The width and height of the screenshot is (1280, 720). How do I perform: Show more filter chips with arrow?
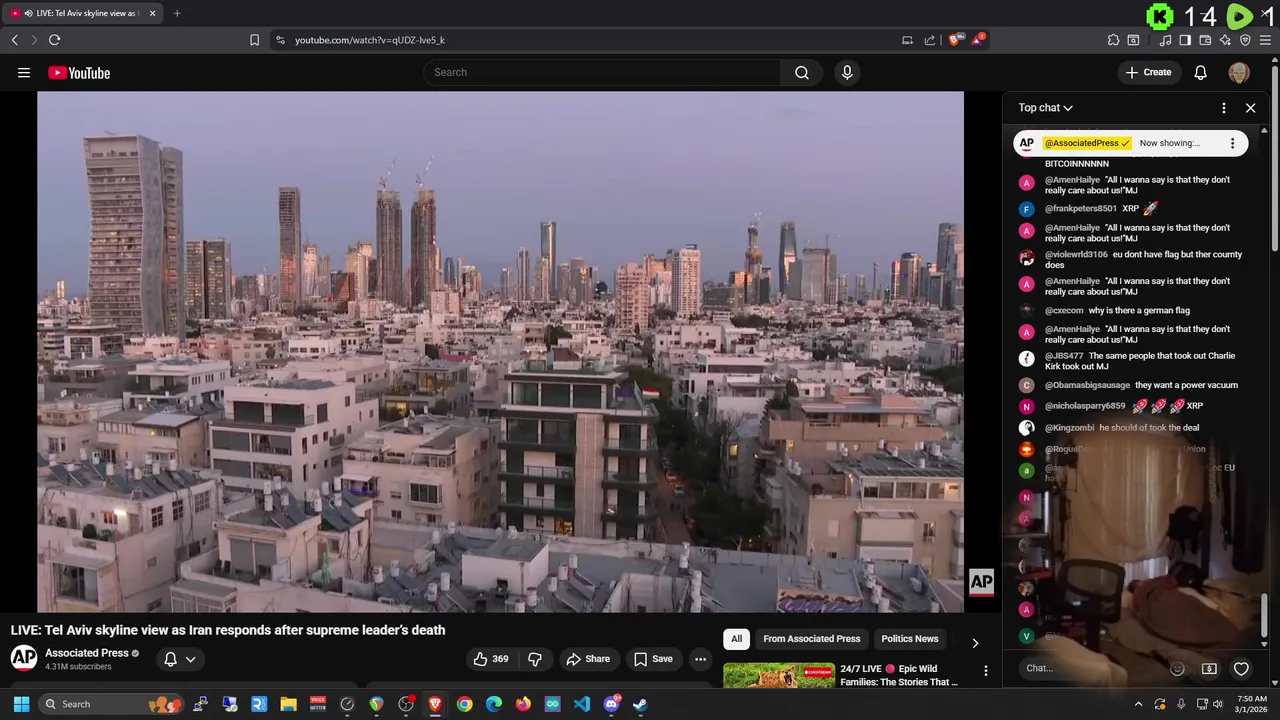pyautogui.click(x=975, y=642)
